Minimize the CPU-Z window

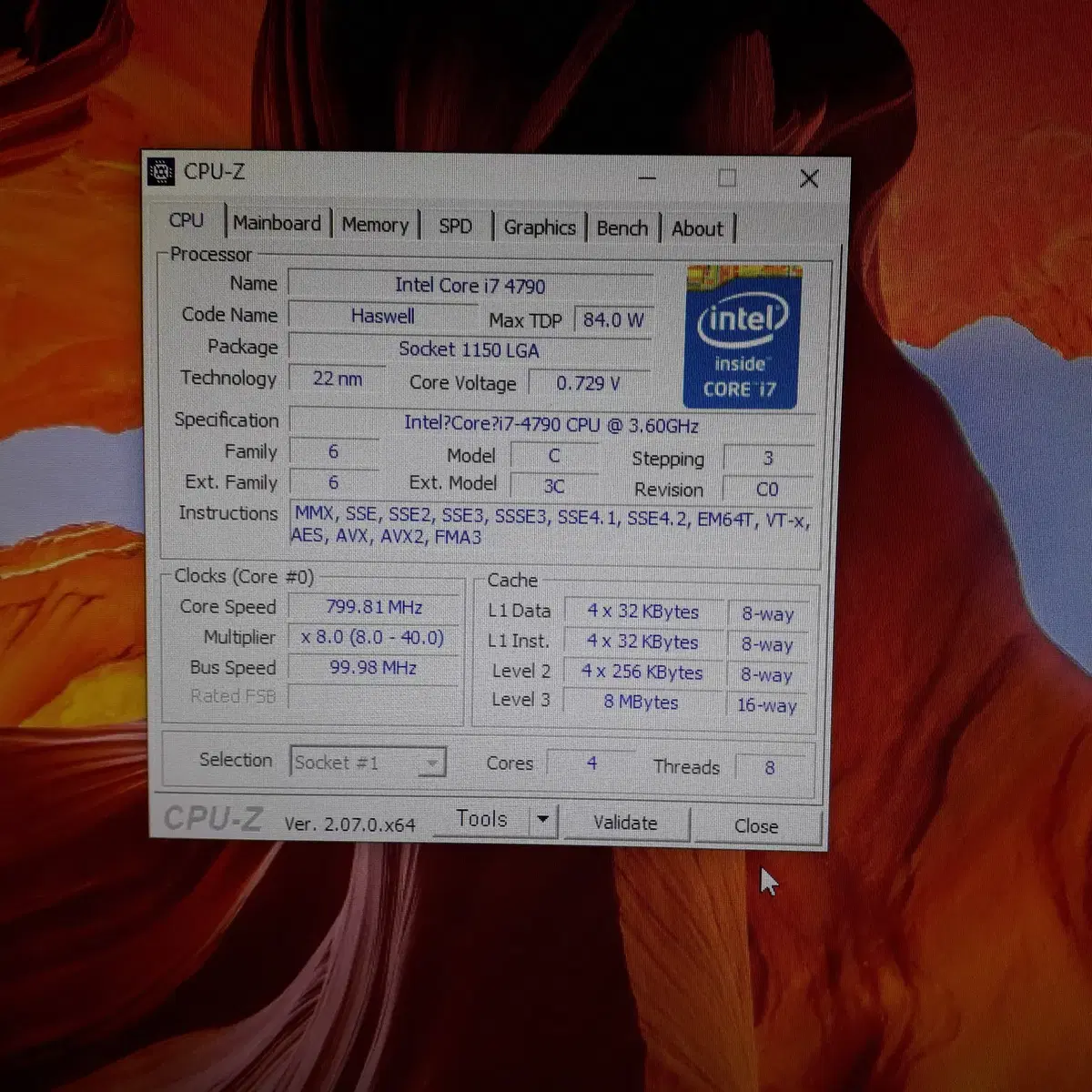coord(647,177)
